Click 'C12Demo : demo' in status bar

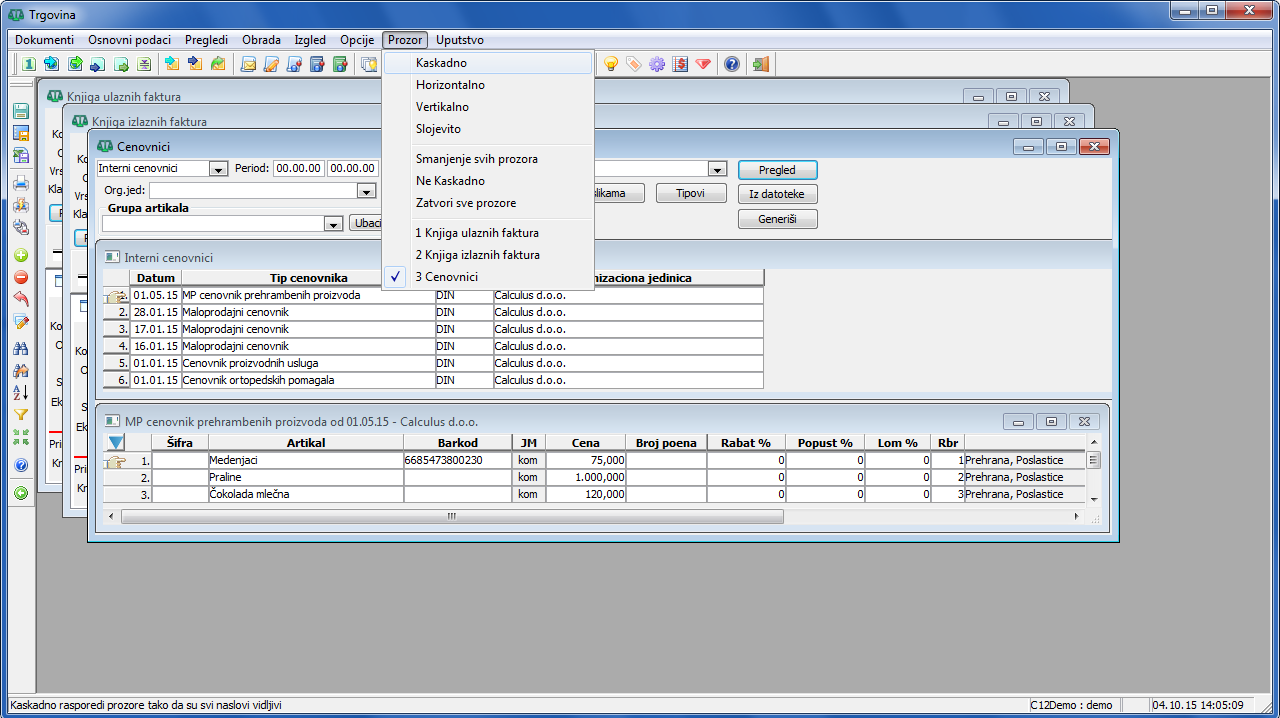click(x=1071, y=705)
